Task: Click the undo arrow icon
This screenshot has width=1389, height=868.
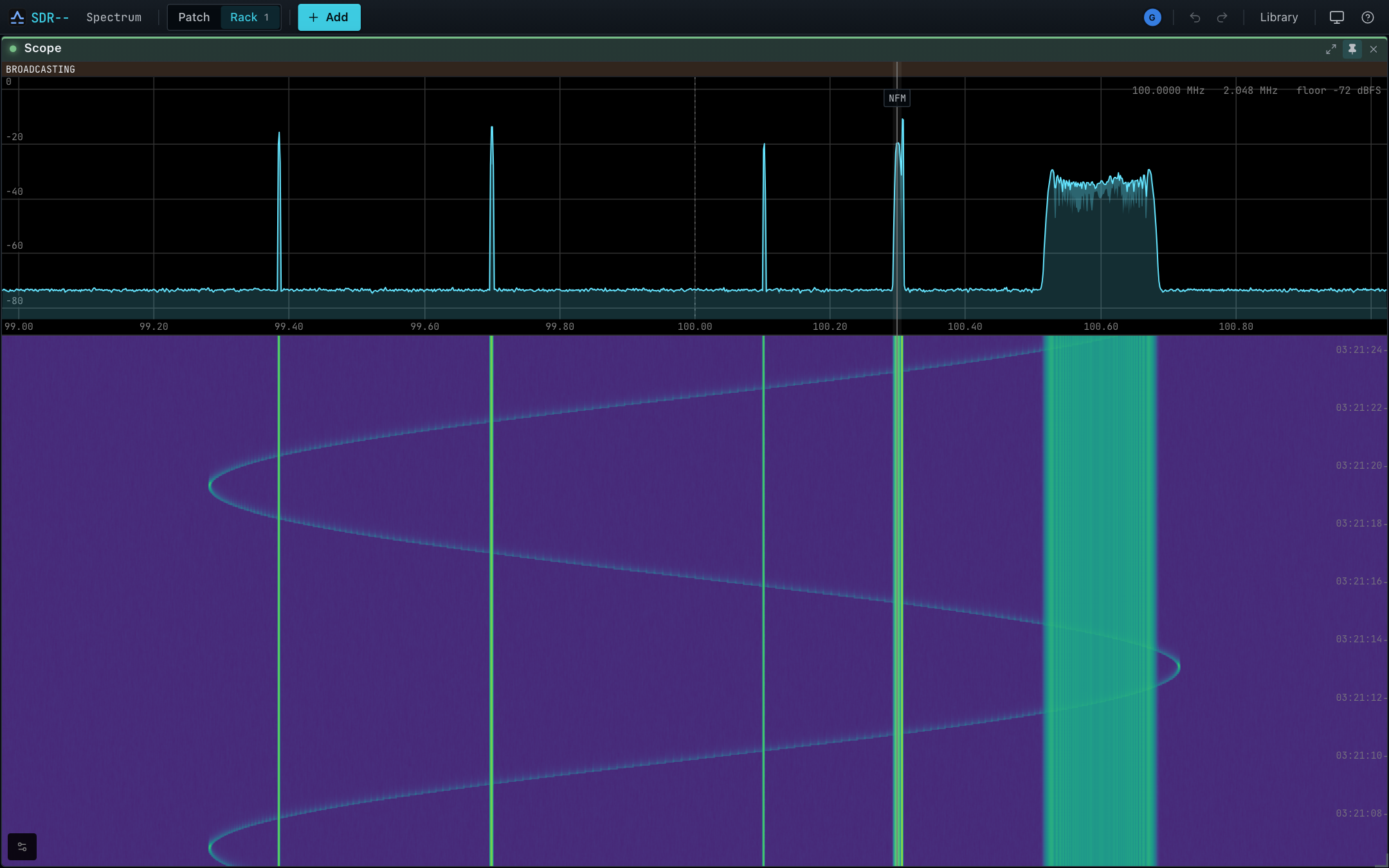Action: [x=1195, y=17]
